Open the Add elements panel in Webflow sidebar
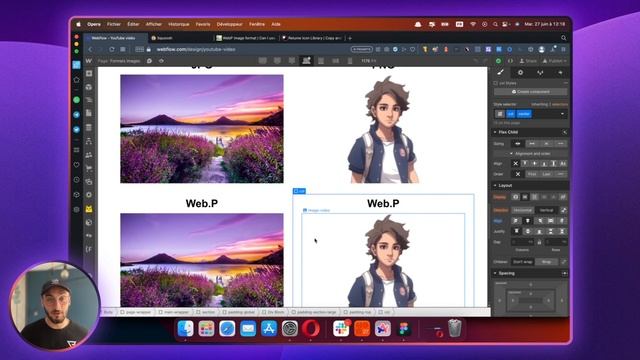This screenshot has width=640, height=360. [89, 73]
